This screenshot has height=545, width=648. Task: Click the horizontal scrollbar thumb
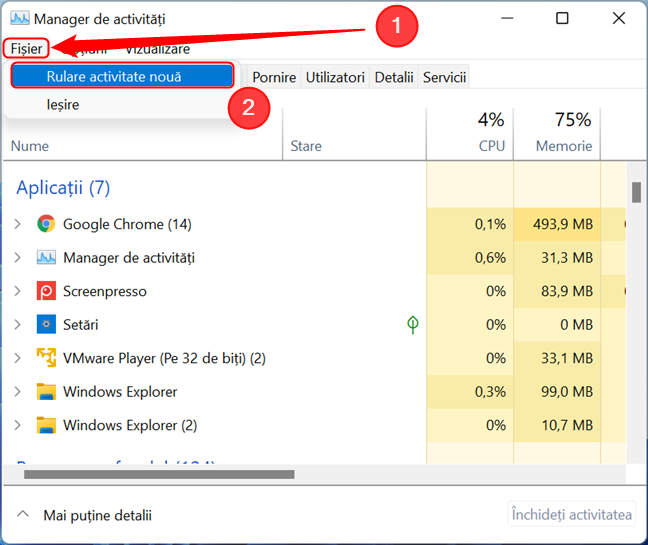coord(159,474)
